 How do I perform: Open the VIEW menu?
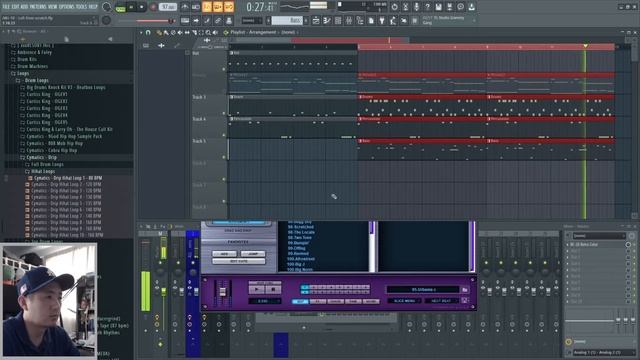click(53, 7)
